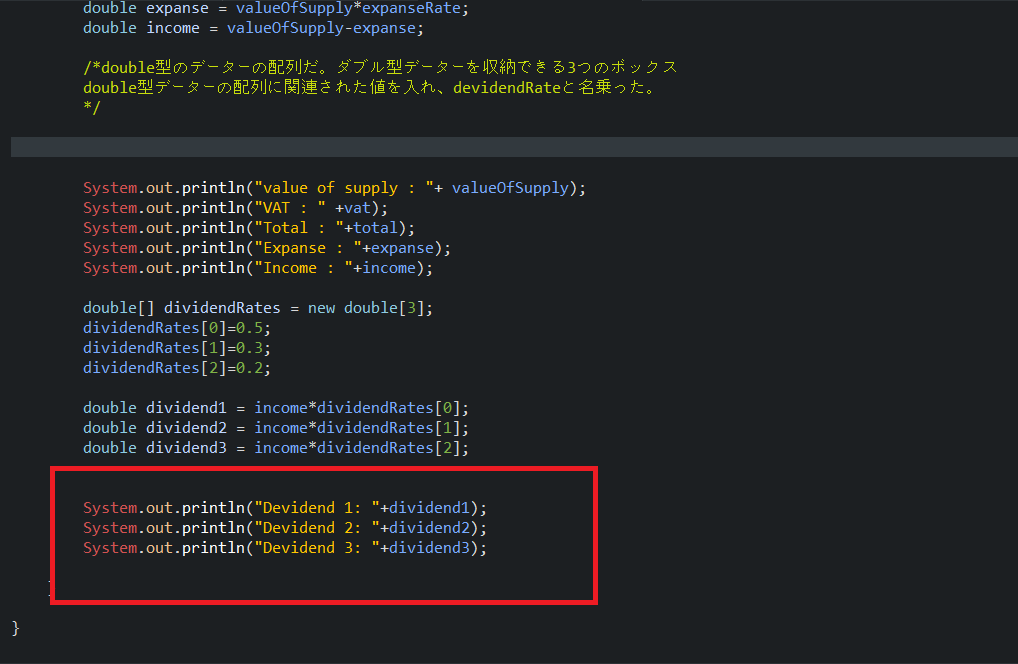Click the println line printing 'Total : '
The height and width of the screenshot is (664, 1018).
click(x=249, y=228)
